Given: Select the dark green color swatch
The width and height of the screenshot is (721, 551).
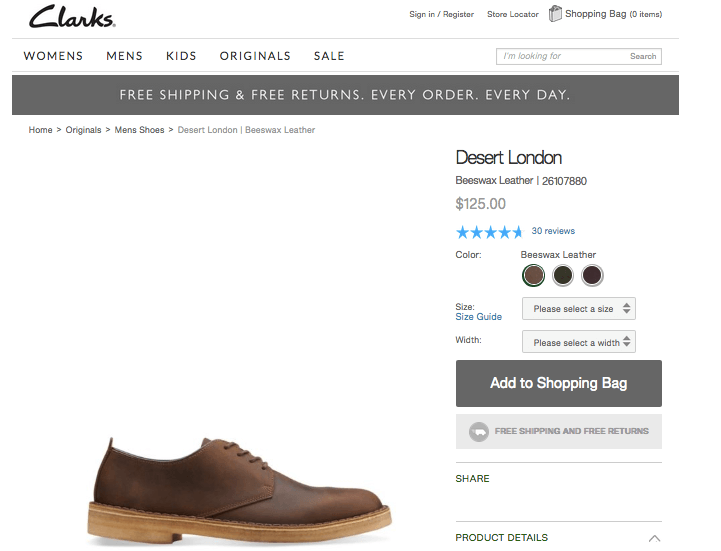Looking at the screenshot, I should tap(563, 275).
